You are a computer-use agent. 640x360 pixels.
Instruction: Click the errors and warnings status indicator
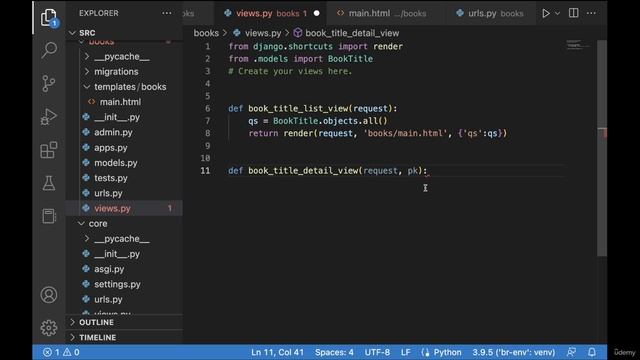[61, 352]
